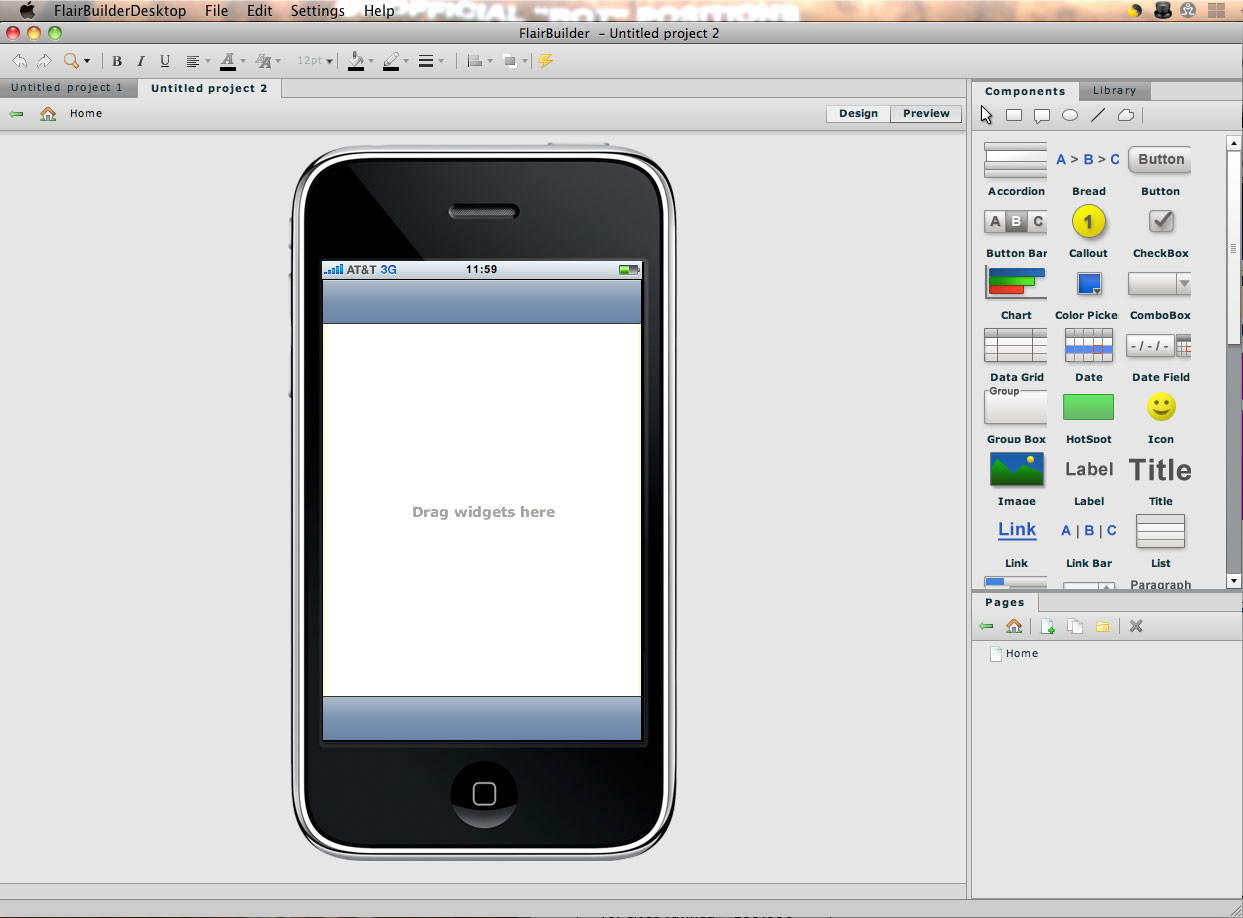Image resolution: width=1243 pixels, height=918 pixels.
Task: Select the pointer selection tool
Action: (987, 115)
